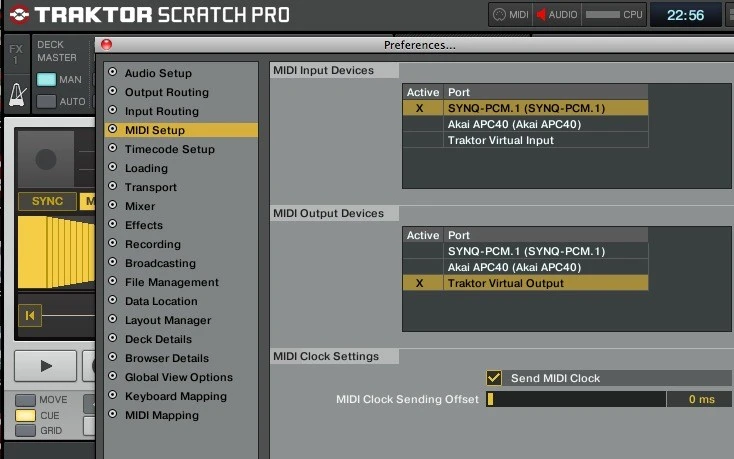Click the CPU load meter

614,15
